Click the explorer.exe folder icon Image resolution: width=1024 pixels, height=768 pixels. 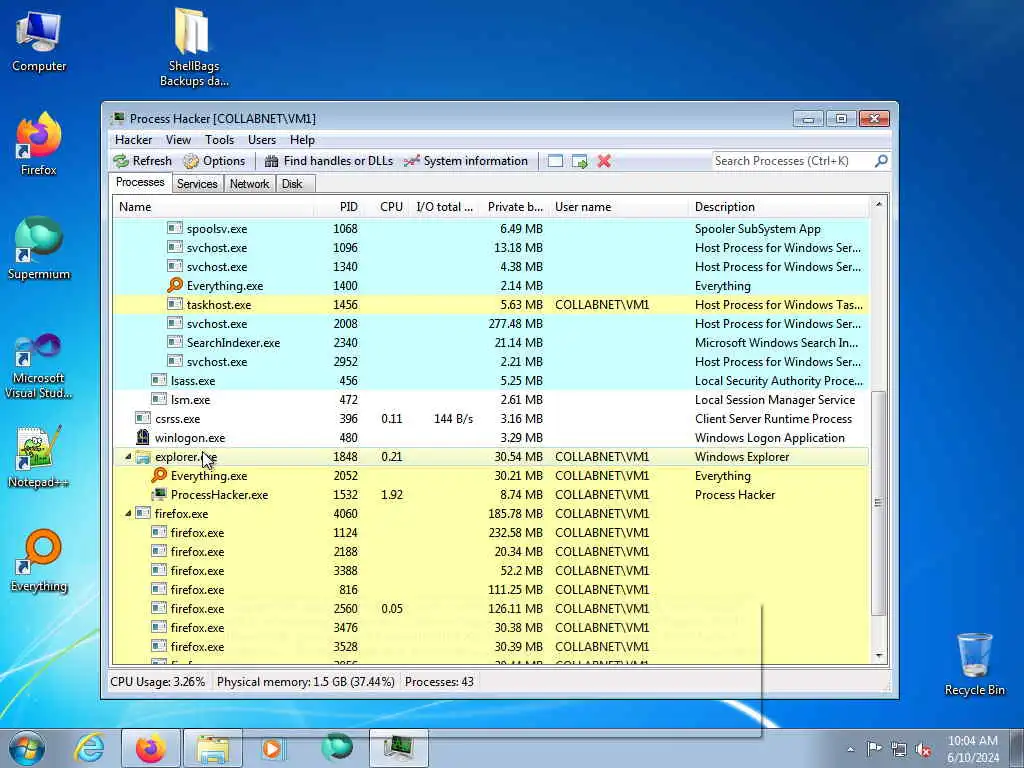click(x=142, y=456)
